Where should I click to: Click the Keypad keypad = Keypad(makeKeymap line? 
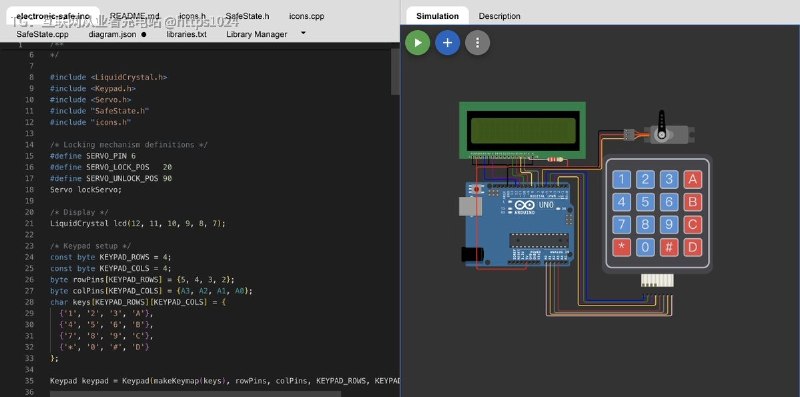224,381
